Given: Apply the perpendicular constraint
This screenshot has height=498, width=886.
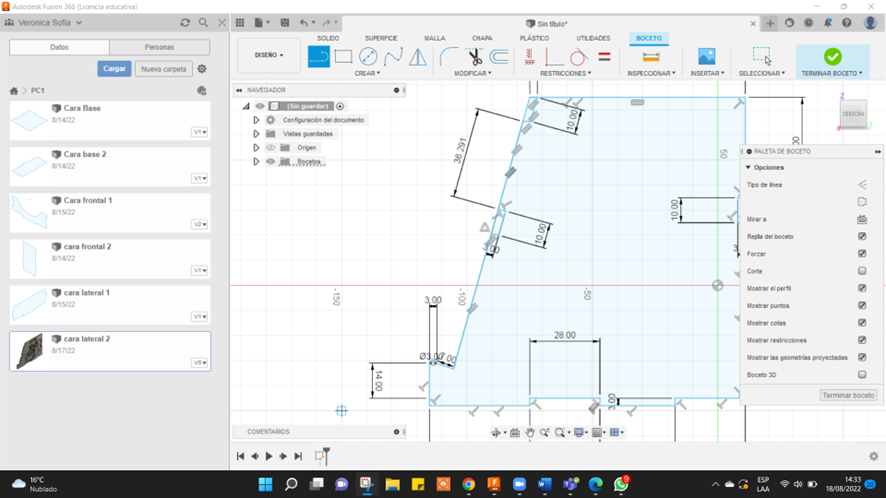Looking at the screenshot, I should tap(553, 57).
